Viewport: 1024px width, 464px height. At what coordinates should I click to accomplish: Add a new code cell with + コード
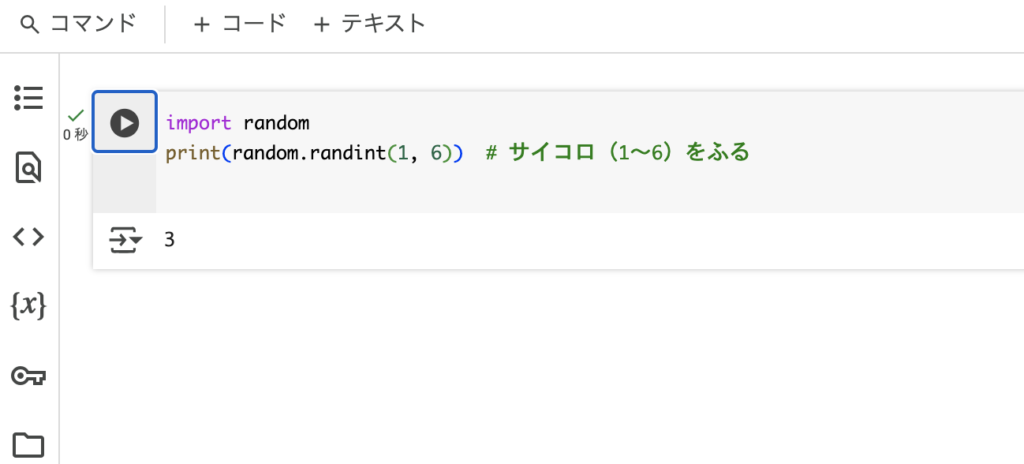pyautogui.click(x=240, y=25)
